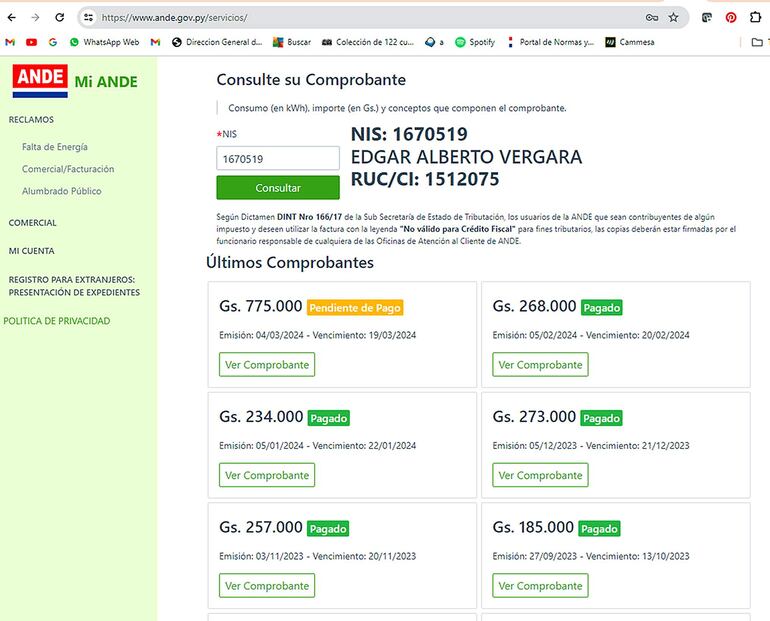The height and width of the screenshot is (621, 770).
Task: Click the NIS number input field
Action: pyautogui.click(x=278, y=158)
